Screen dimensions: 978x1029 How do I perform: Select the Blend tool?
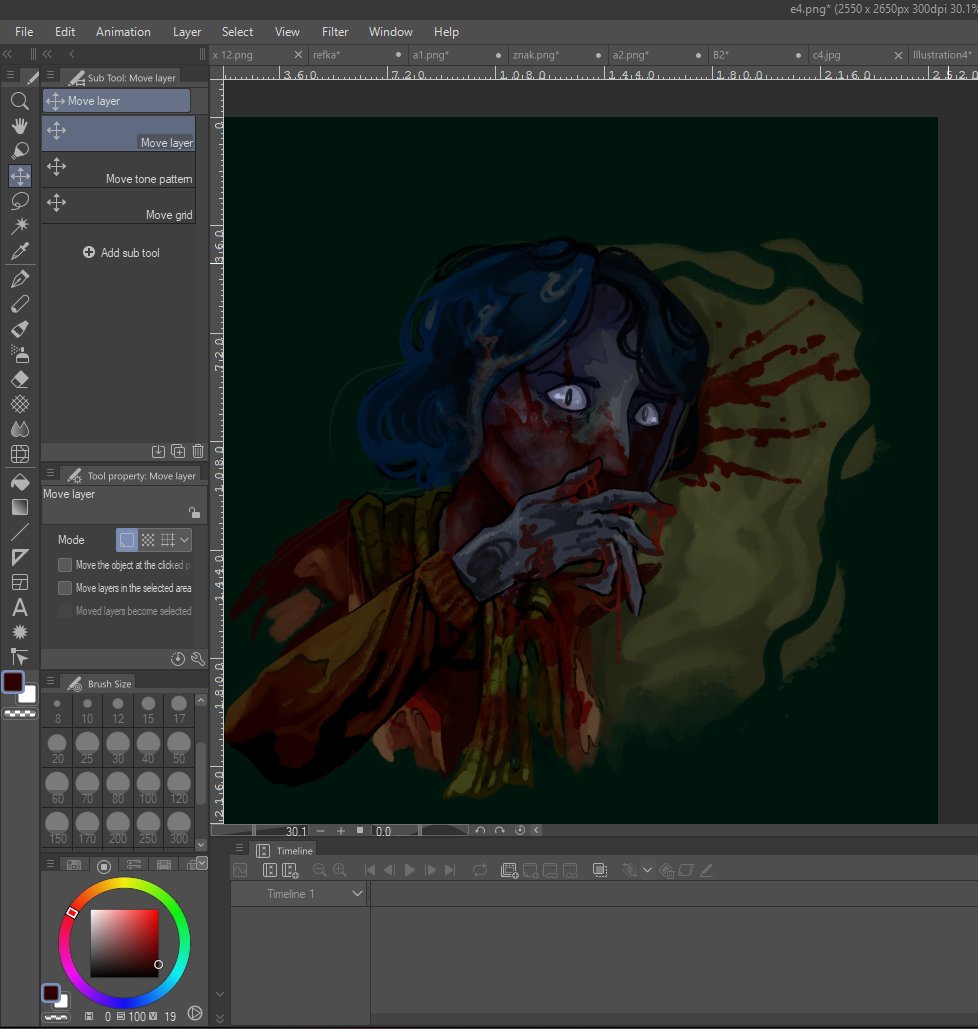[20, 429]
